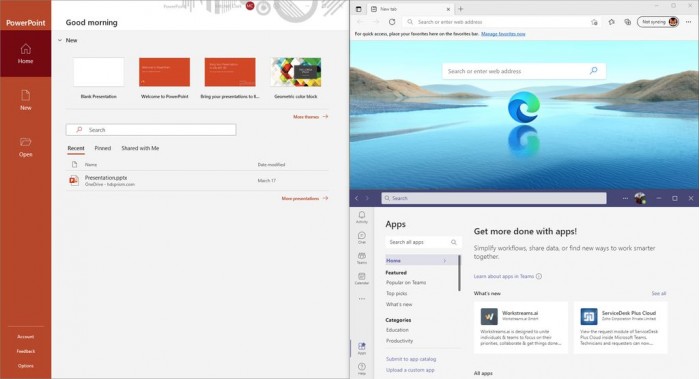Switch to the Pinned tab
Image resolution: width=700 pixels, height=379 pixels.
pos(103,148)
